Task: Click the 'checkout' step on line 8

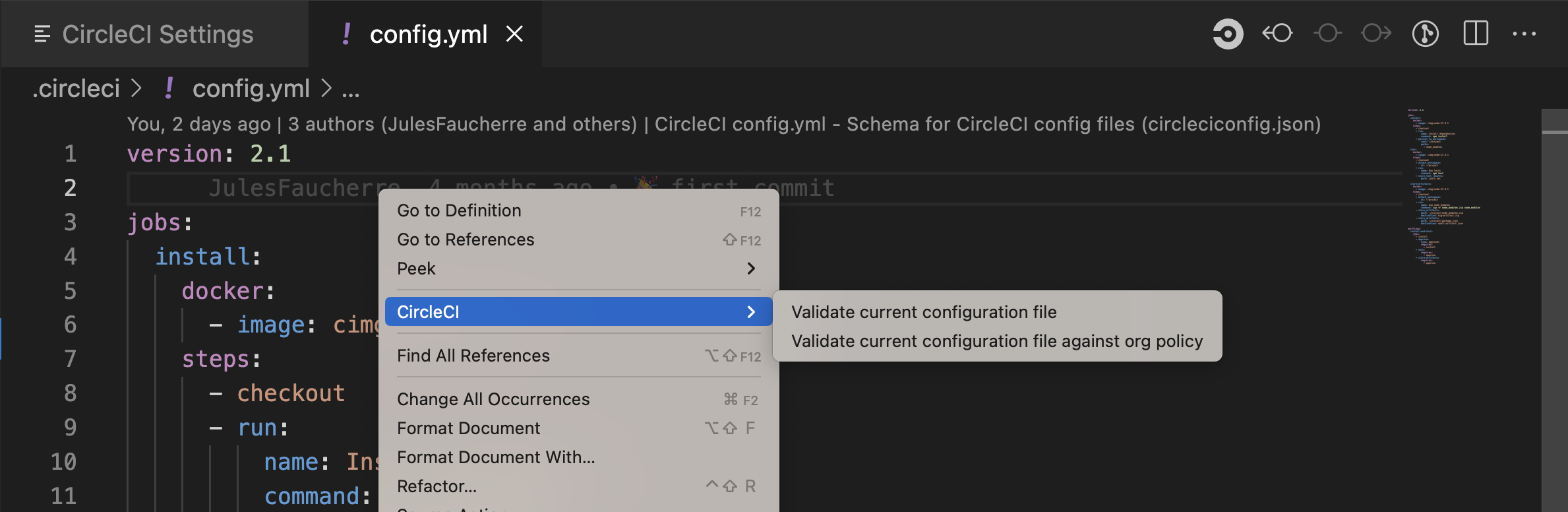Action: pos(291,393)
